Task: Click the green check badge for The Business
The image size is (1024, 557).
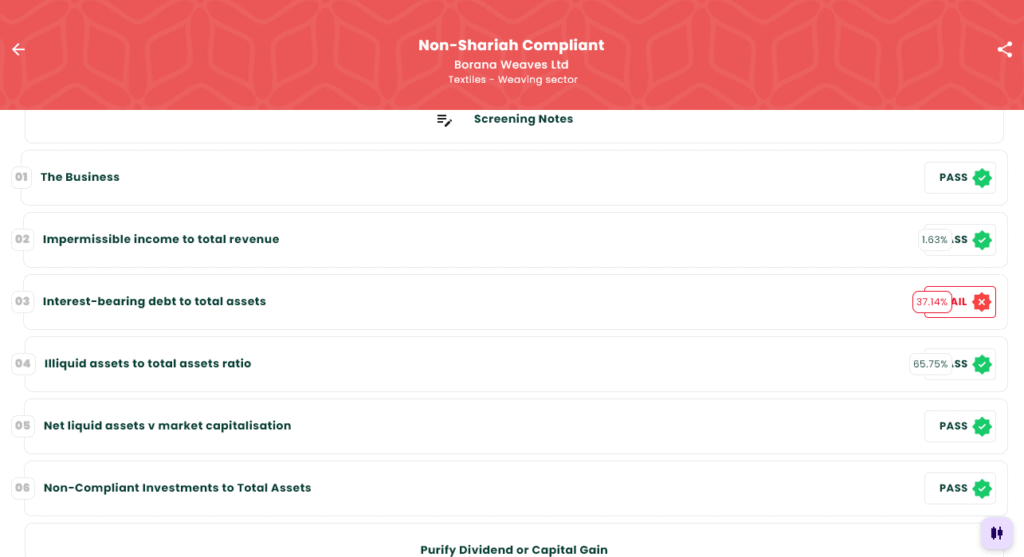Action: pos(982,178)
